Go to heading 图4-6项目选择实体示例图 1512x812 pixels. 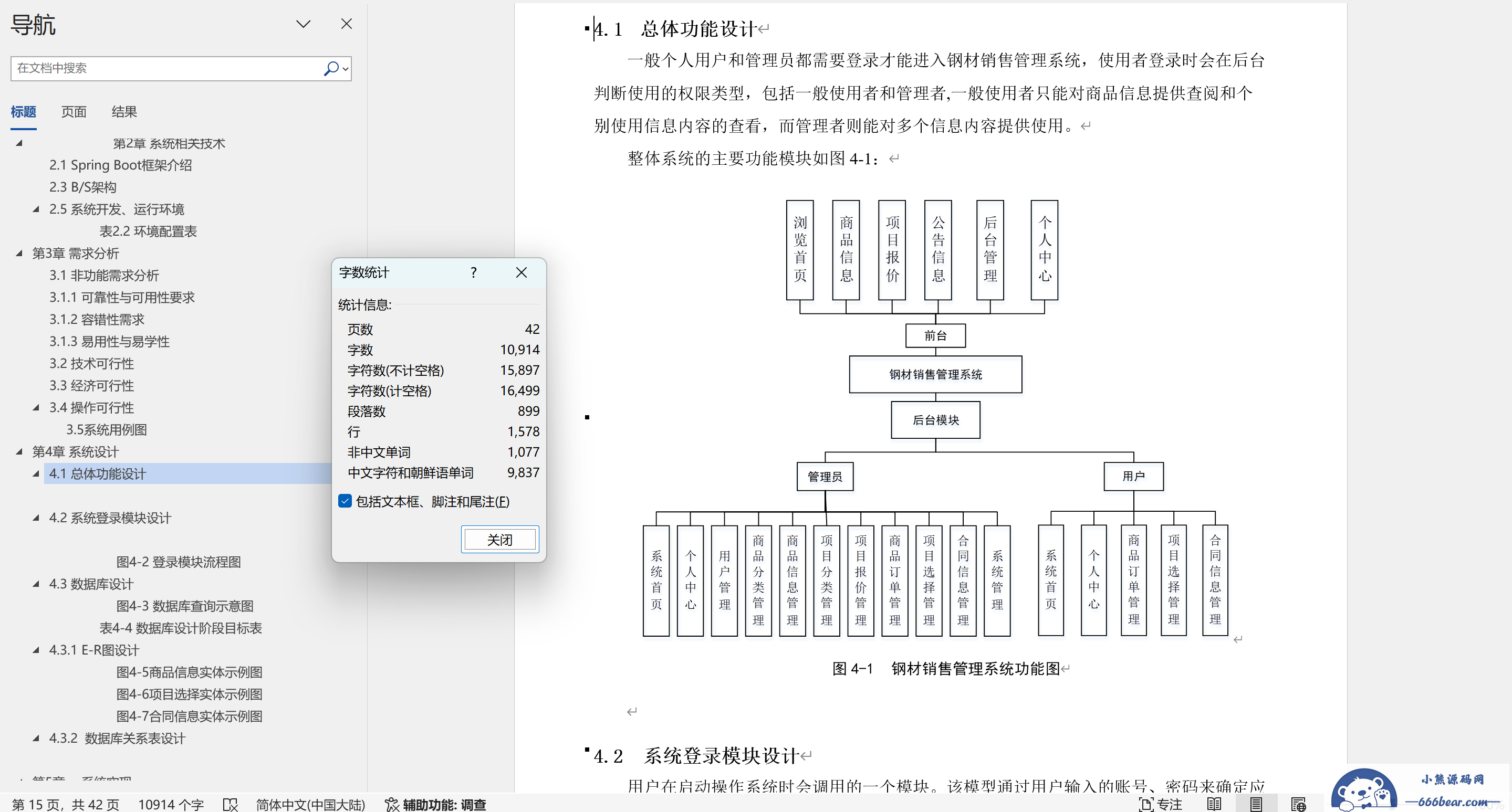tap(189, 694)
